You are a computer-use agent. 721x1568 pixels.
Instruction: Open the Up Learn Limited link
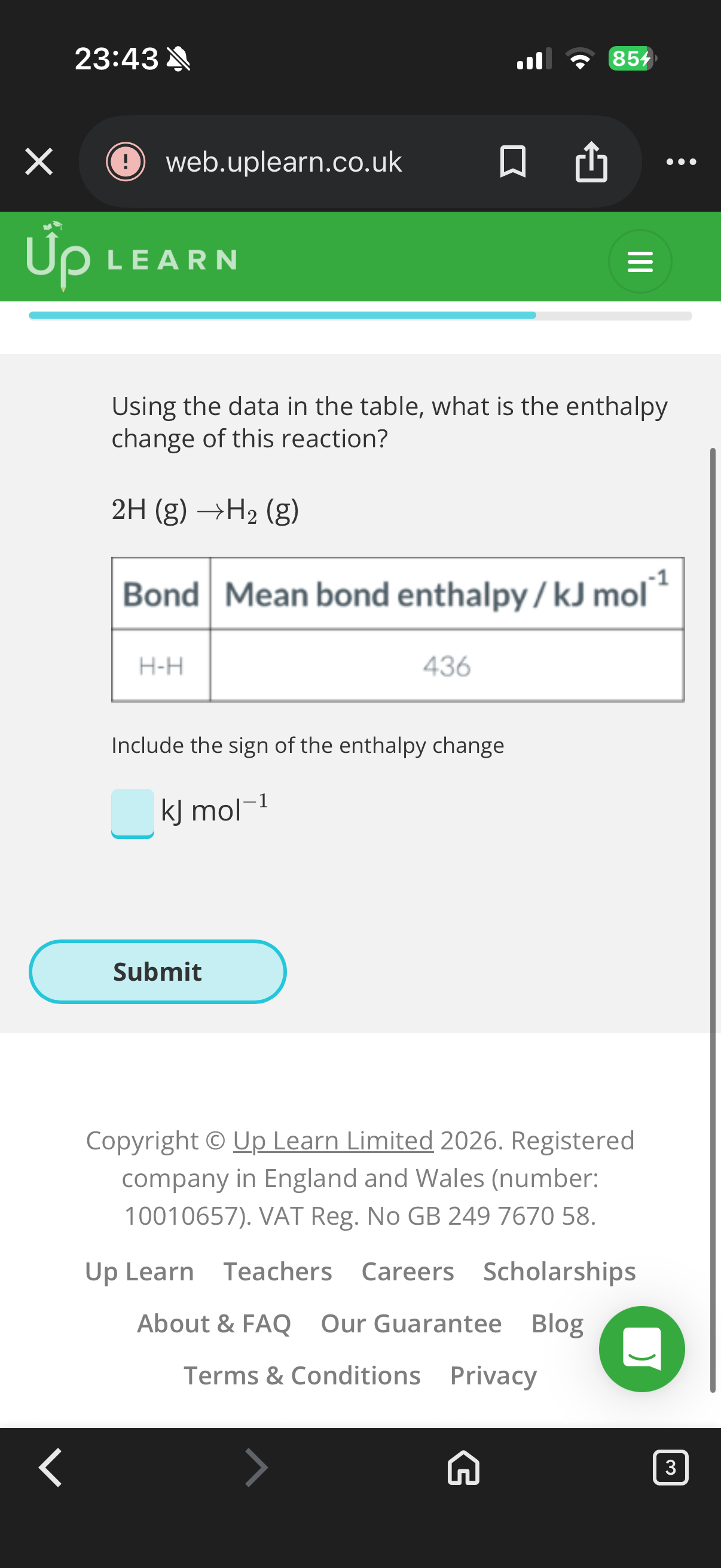click(x=333, y=1140)
